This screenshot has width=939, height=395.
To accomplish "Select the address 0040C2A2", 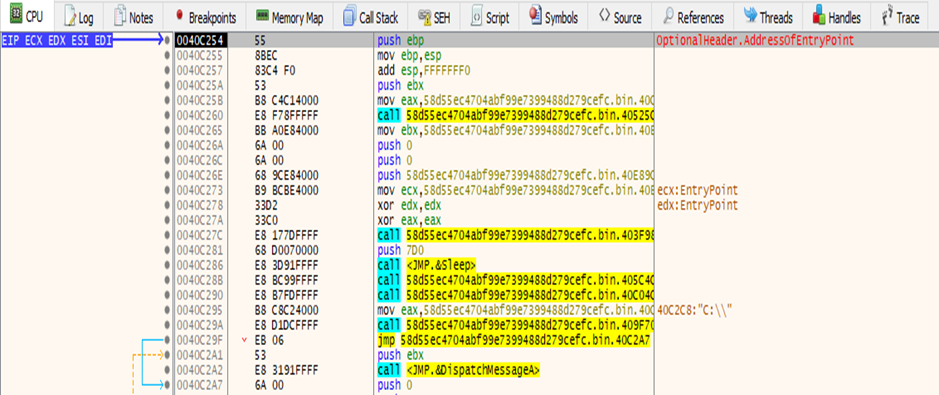I will point(201,370).
